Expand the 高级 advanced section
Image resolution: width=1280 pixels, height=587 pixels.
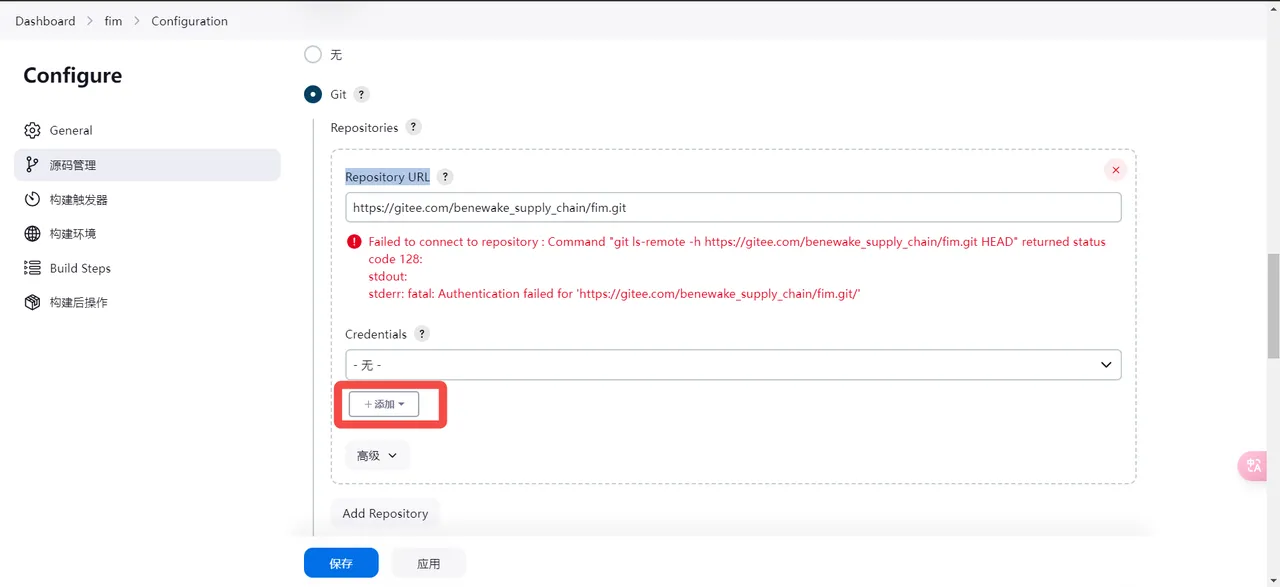pos(377,456)
